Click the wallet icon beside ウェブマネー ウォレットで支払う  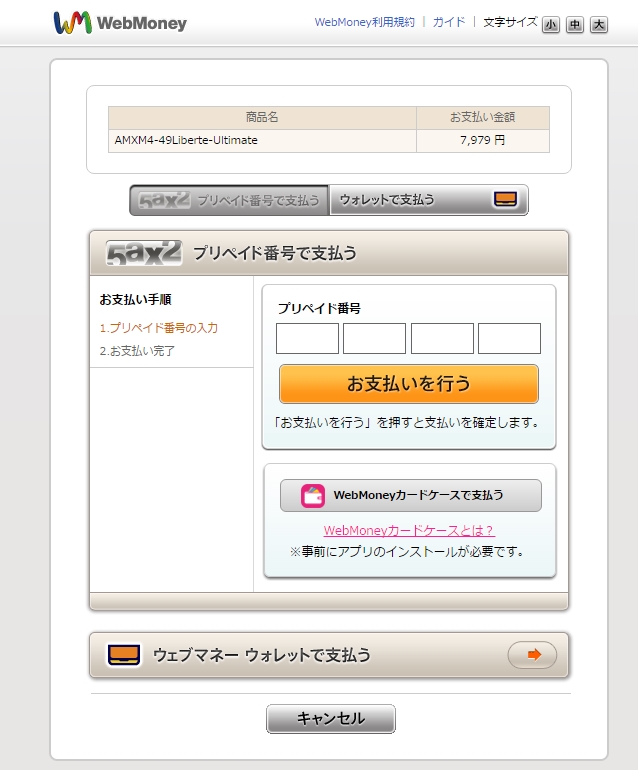(x=124, y=655)
